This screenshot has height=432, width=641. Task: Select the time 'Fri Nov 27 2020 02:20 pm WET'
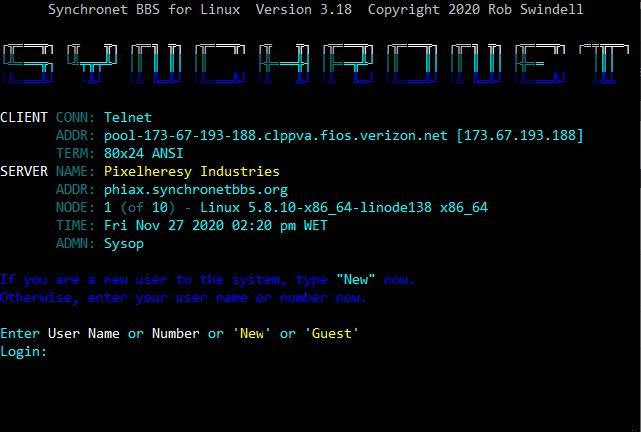(215, 226)
